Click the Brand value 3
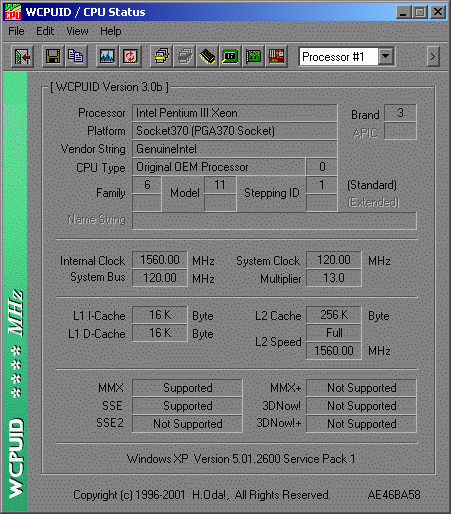 pyautogui.click(x=400, y=113)
